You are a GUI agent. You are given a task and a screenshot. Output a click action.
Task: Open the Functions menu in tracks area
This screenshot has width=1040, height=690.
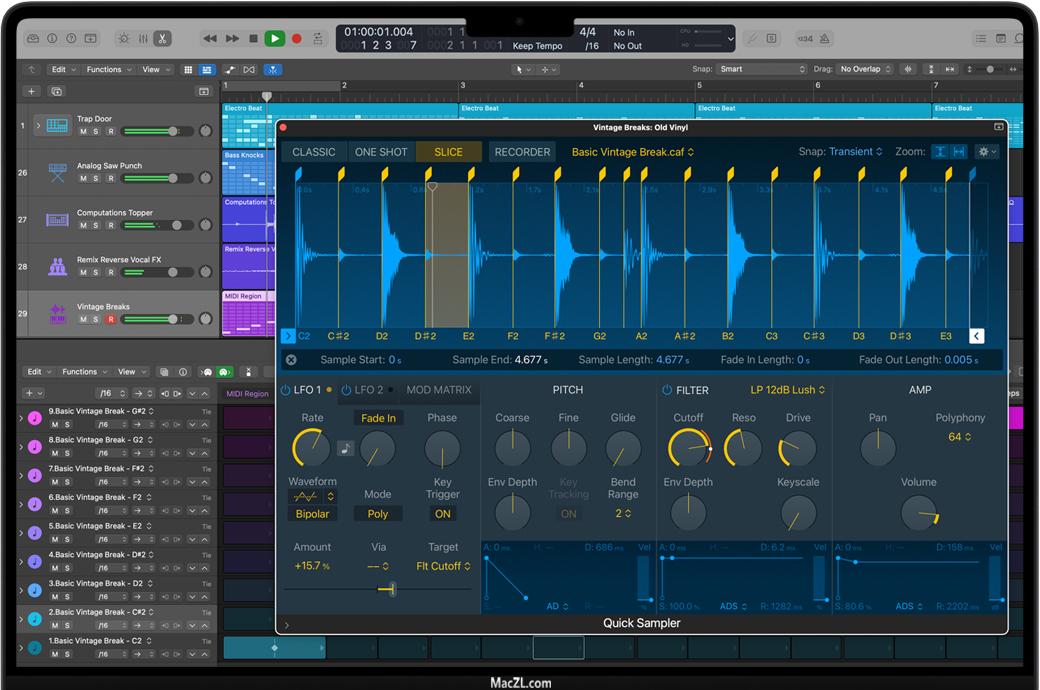[x=107, y=69]
